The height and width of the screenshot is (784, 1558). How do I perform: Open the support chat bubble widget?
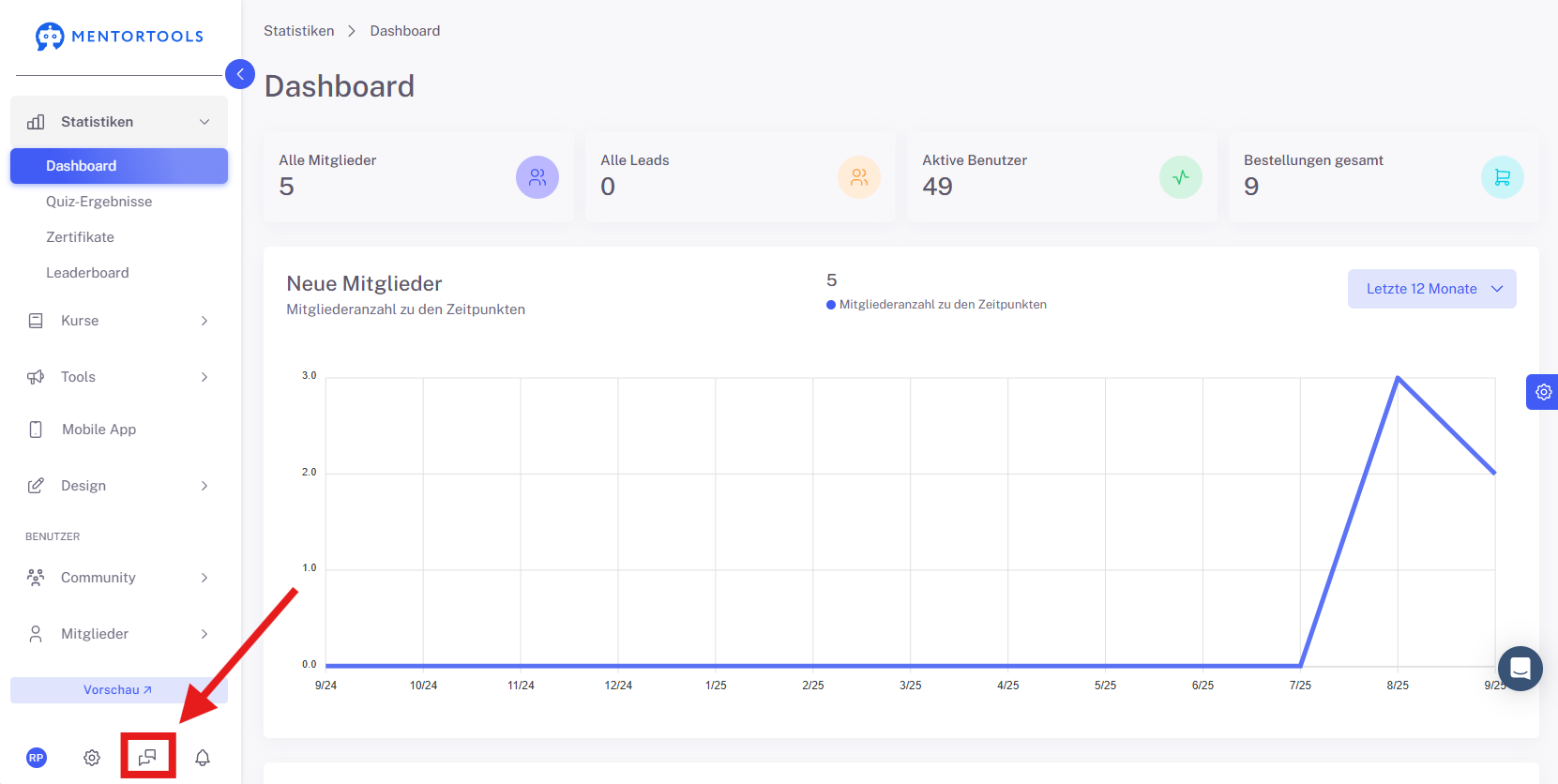click(1520, 669)
